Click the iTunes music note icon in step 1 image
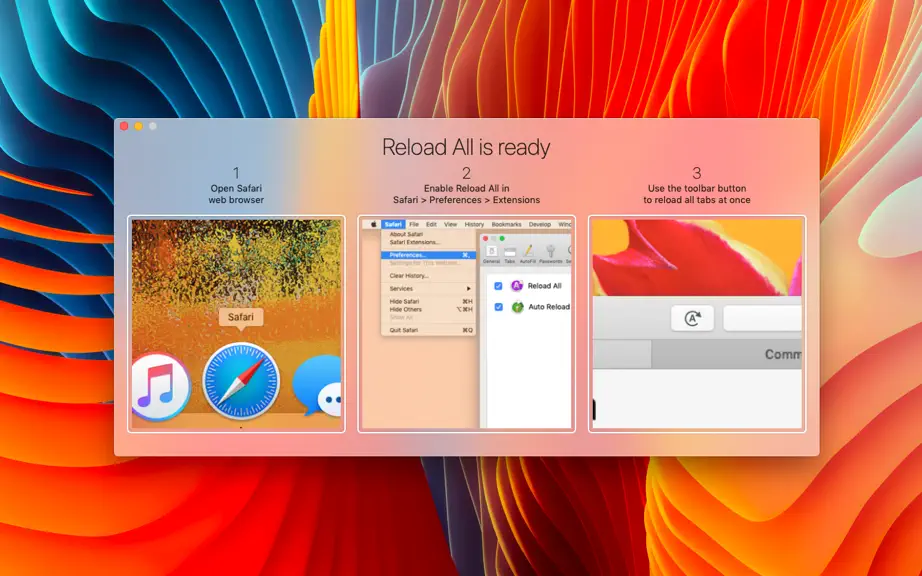This screenshot has width=922, height=576. tap(160, 387)
